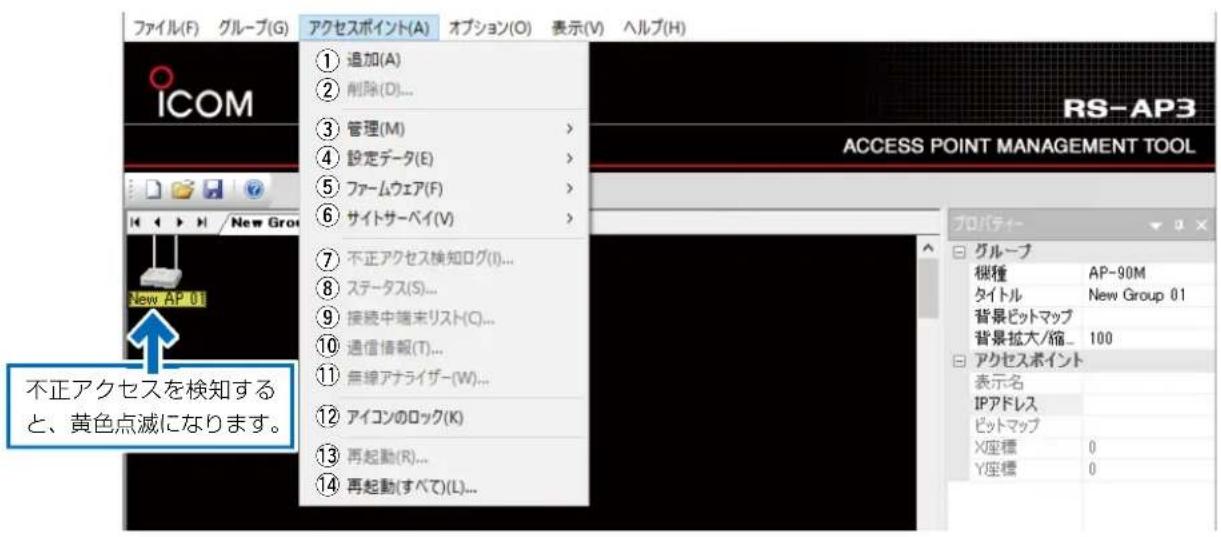The image size is (1221, 537).
Task: Click the canvas scrollbar up arrow
Action: (x=926, y=248)
